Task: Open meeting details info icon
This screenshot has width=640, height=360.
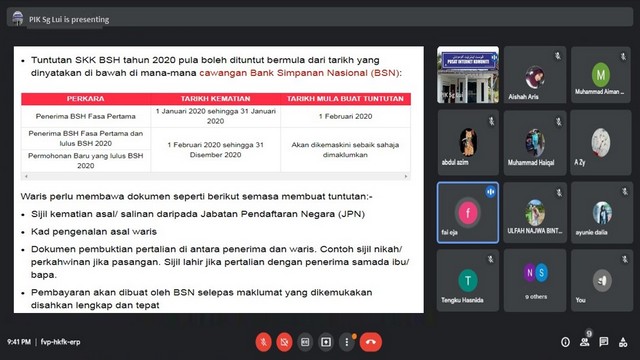Action: 565,342
